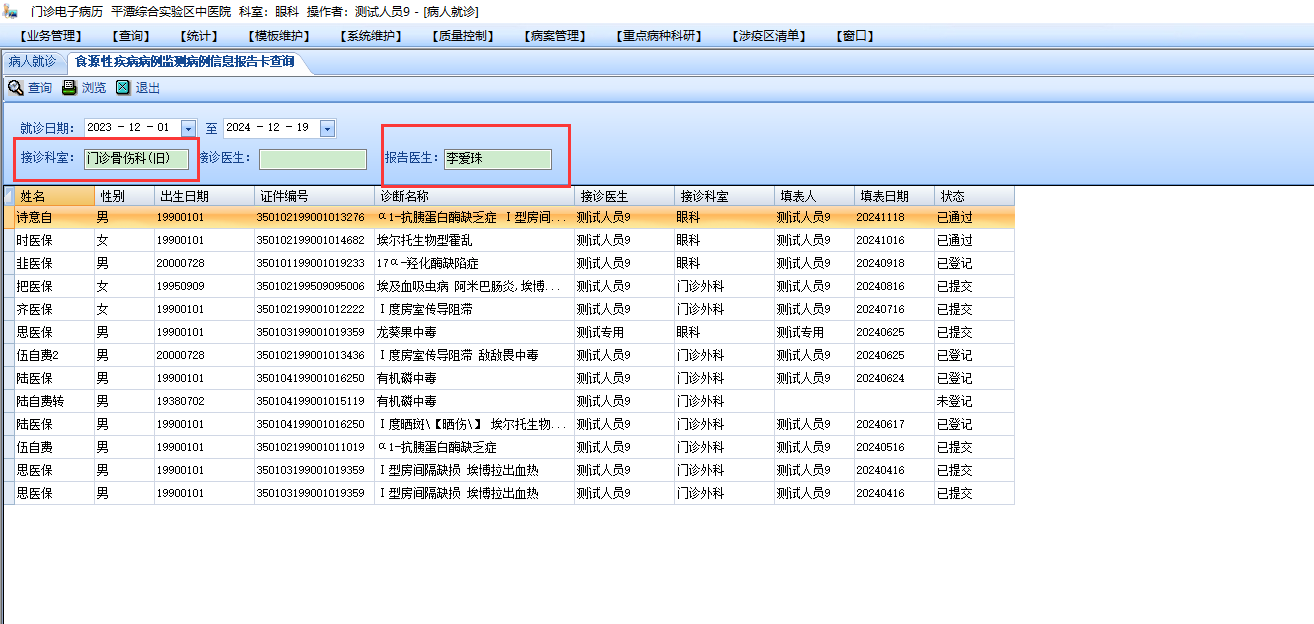Click the fill date 20241016
The width and height of the screenshot is (1314, 624).
tap(880, 240)
